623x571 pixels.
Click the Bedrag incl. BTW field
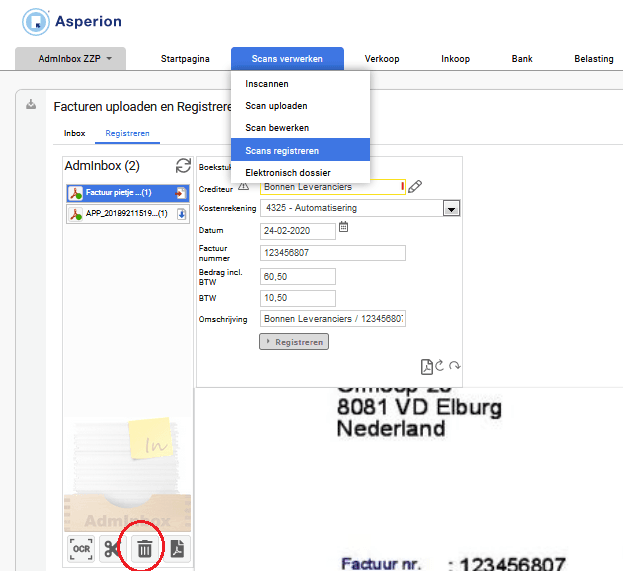pos(298,277)
